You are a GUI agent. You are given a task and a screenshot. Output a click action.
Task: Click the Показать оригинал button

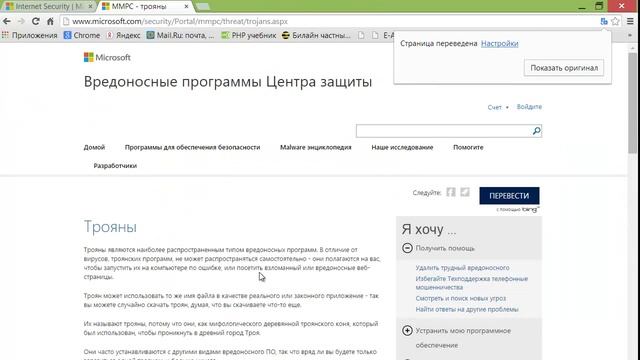pos(564,68)
